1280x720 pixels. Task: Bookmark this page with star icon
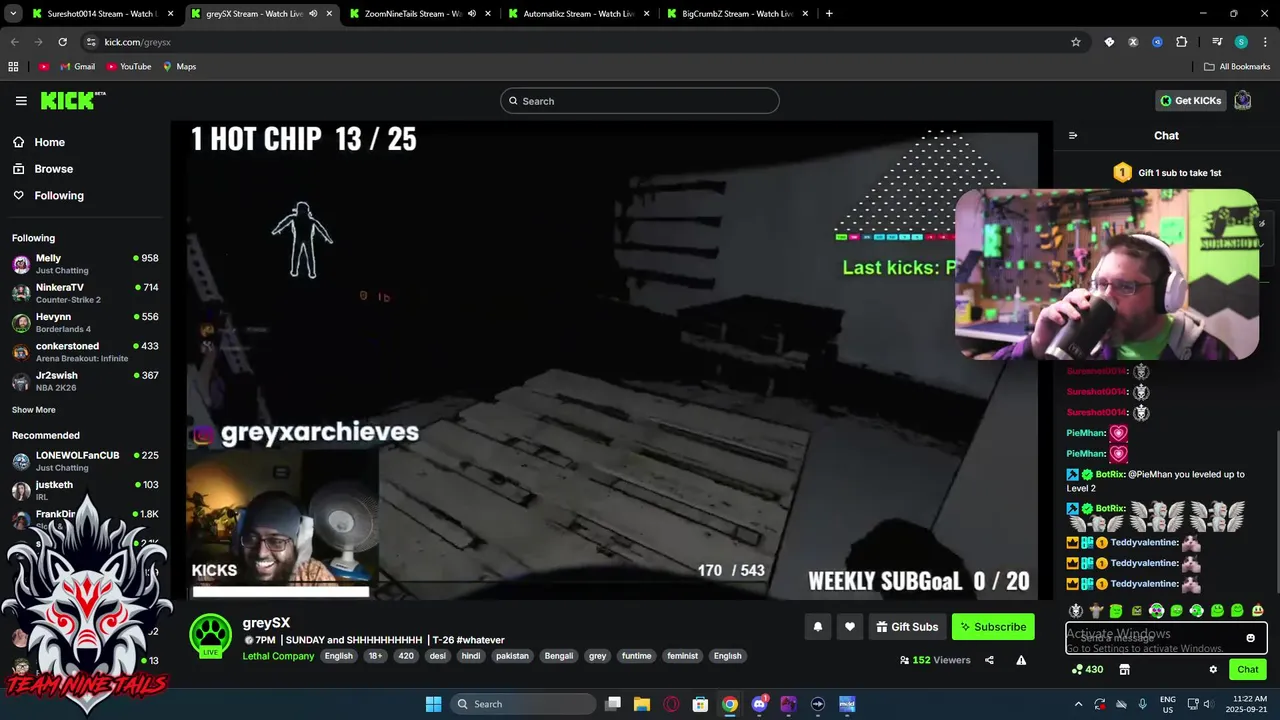tap(1076, 42)
